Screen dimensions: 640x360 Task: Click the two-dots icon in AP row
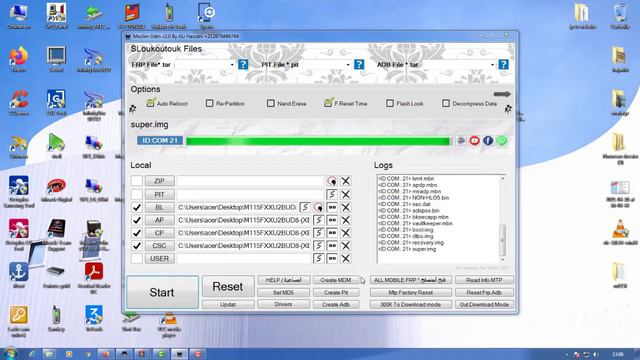[x=332, y=220]
